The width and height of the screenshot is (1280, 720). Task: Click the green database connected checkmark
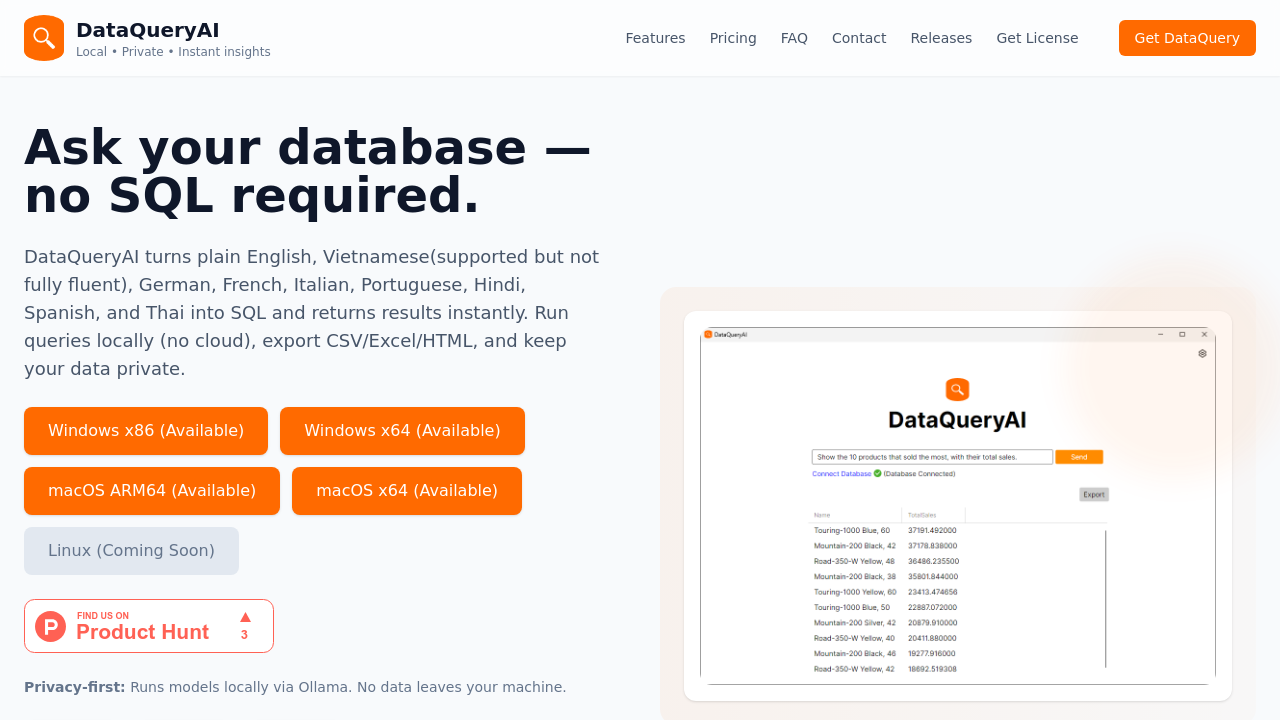click(x=875, y=473)
